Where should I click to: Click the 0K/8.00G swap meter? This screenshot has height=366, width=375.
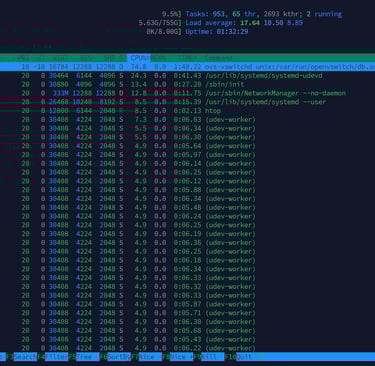164,32
